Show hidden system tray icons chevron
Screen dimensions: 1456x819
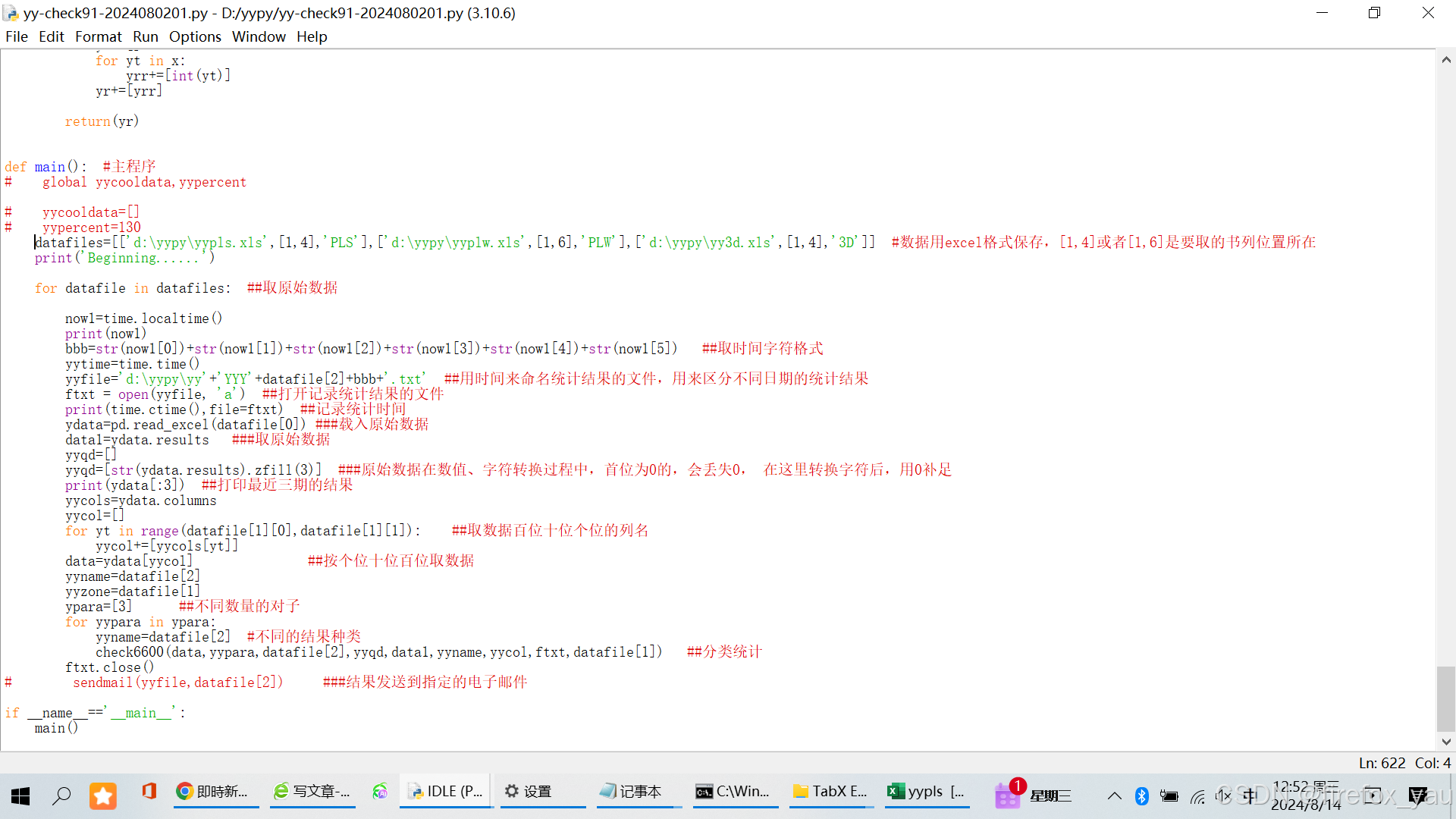coord(1114,795)
